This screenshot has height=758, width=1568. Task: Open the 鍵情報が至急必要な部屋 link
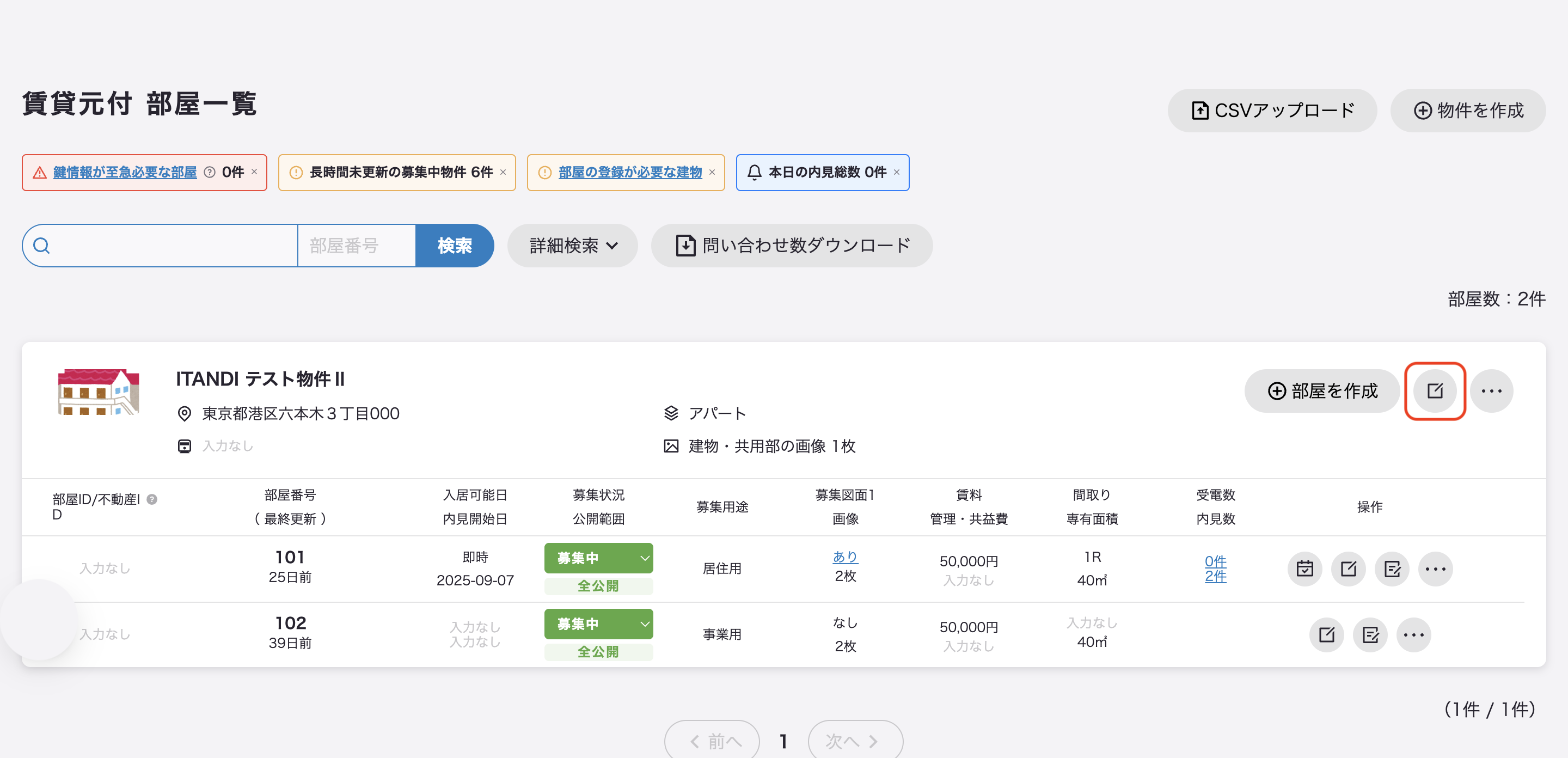coord(125,172)
